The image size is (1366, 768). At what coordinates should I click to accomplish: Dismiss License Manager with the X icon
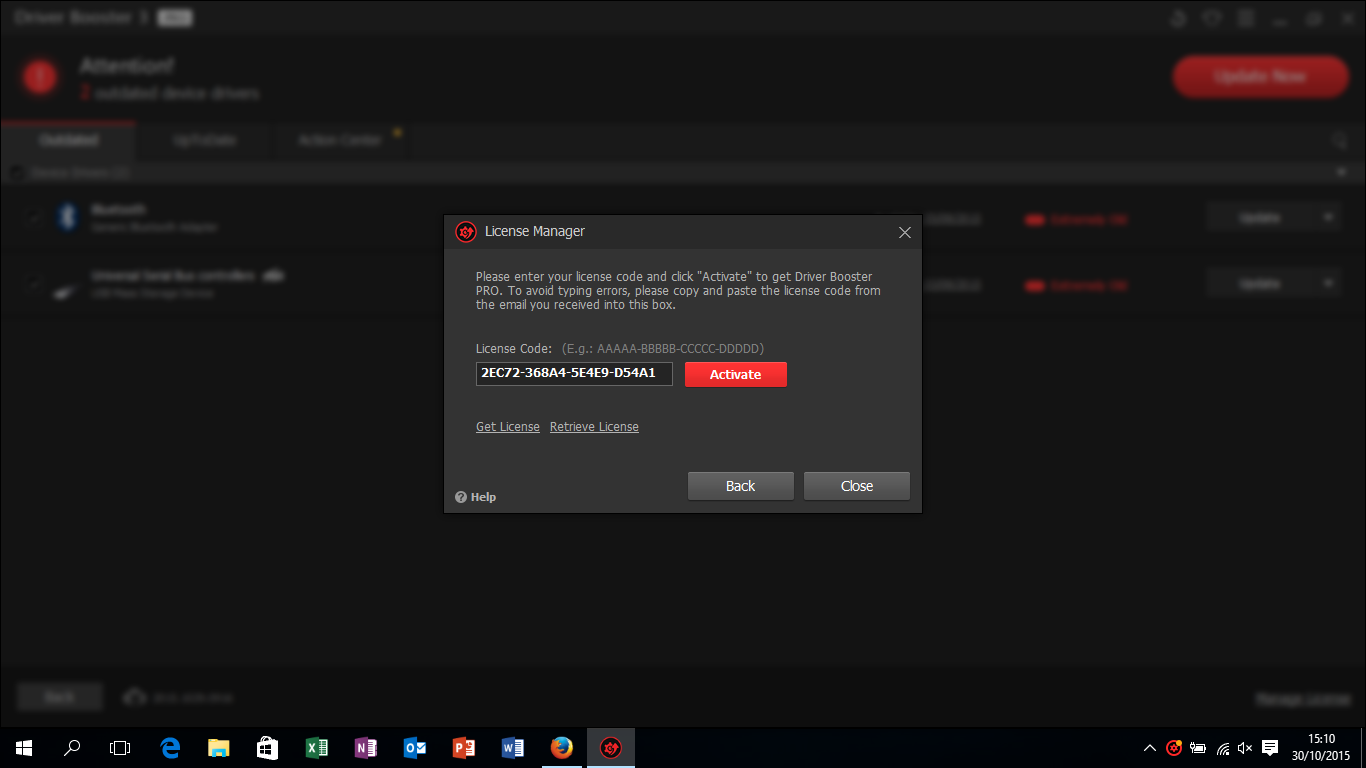(x=905, y=232)
